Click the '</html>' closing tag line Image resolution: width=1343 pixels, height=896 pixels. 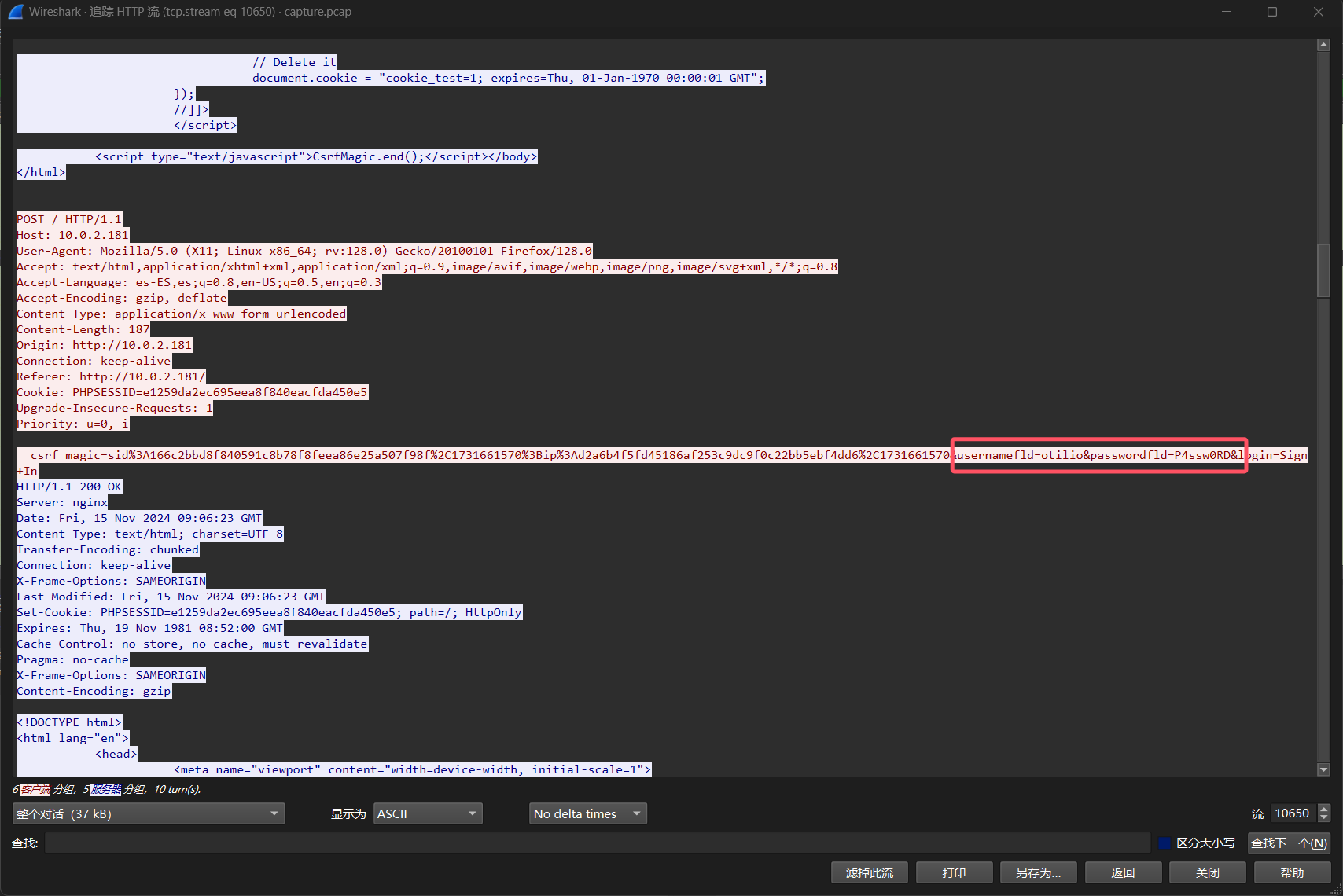(41, 172)
